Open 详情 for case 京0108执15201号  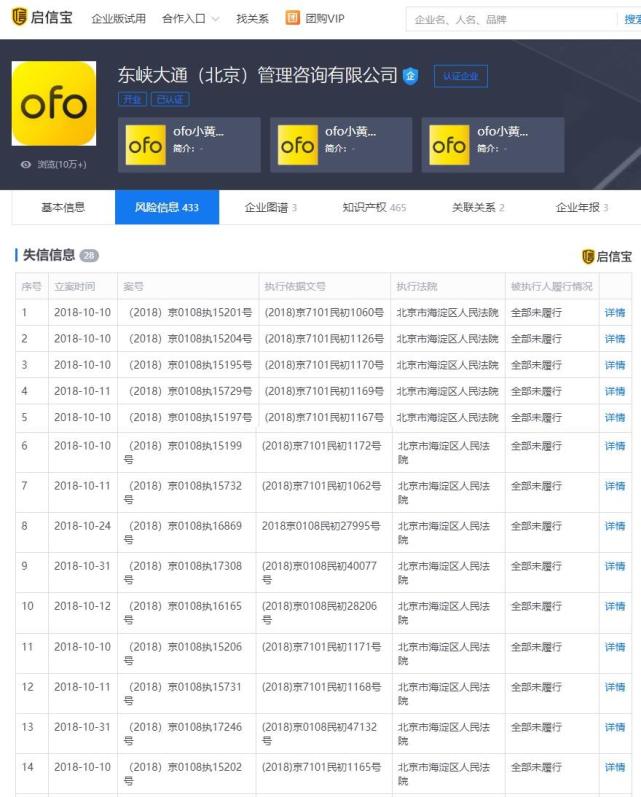pyautogui.click(x=615, y=313)
